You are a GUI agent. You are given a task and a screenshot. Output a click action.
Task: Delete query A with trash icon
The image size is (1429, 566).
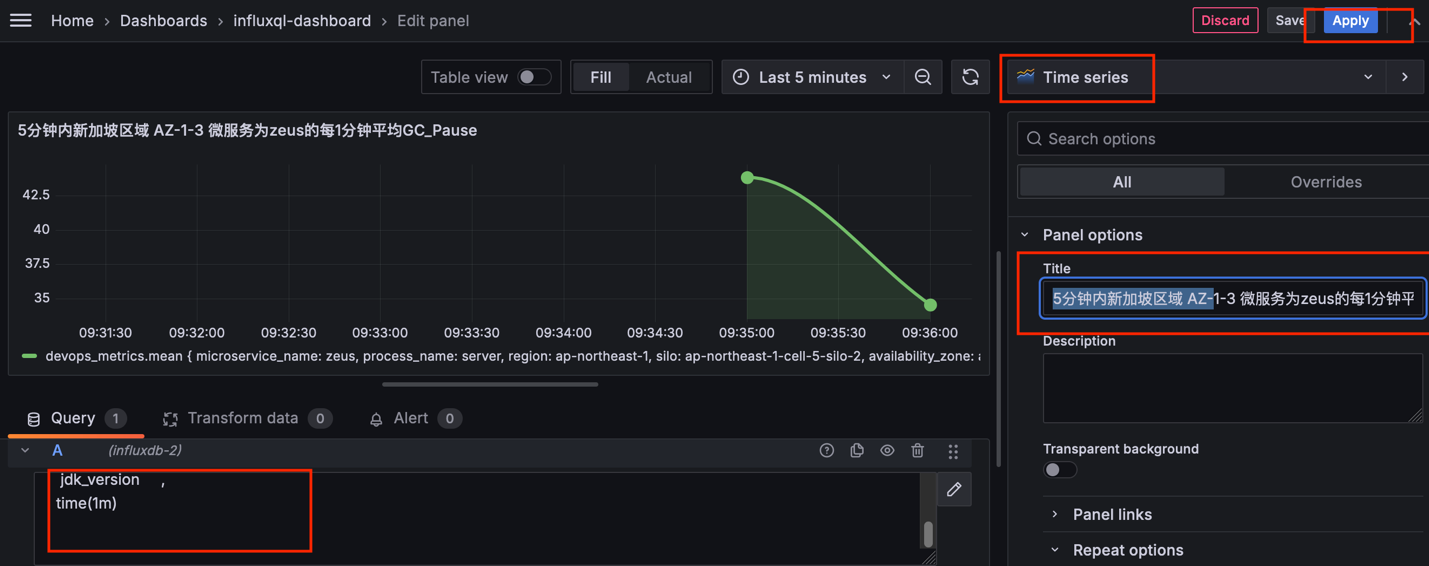coord(918,451)
